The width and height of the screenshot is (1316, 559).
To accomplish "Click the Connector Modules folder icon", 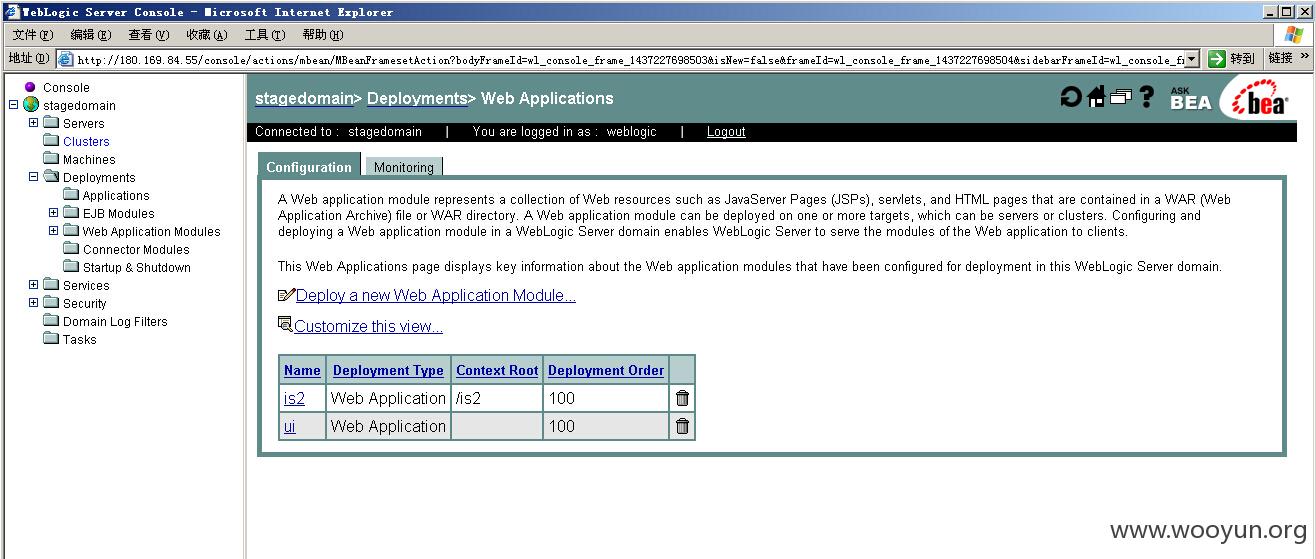I will [x=71, y=249].
